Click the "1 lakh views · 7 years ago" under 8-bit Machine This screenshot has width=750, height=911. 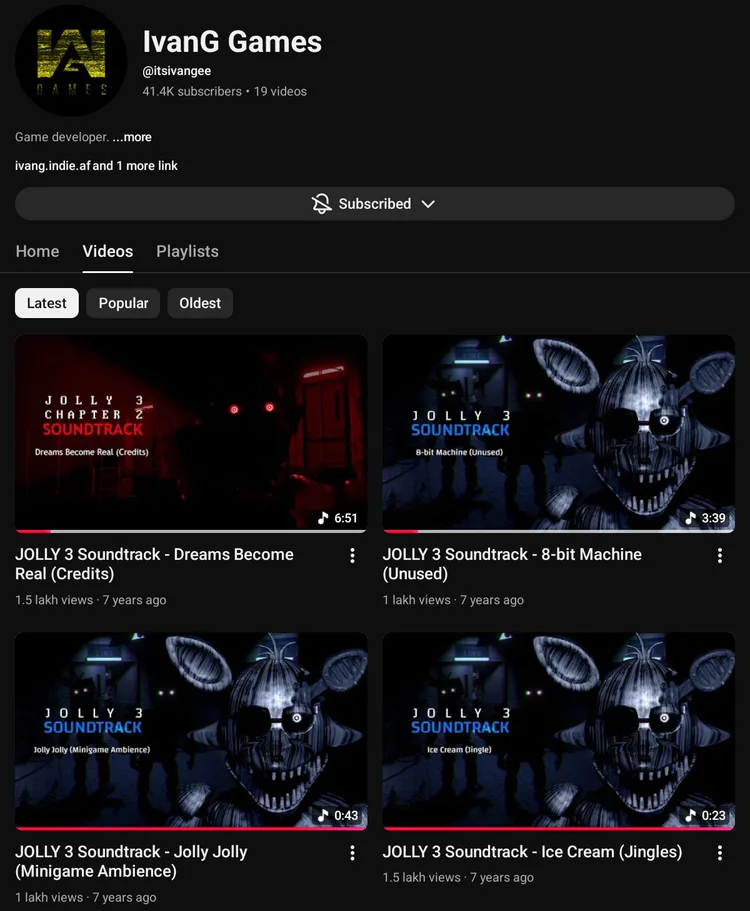[453, 600]
